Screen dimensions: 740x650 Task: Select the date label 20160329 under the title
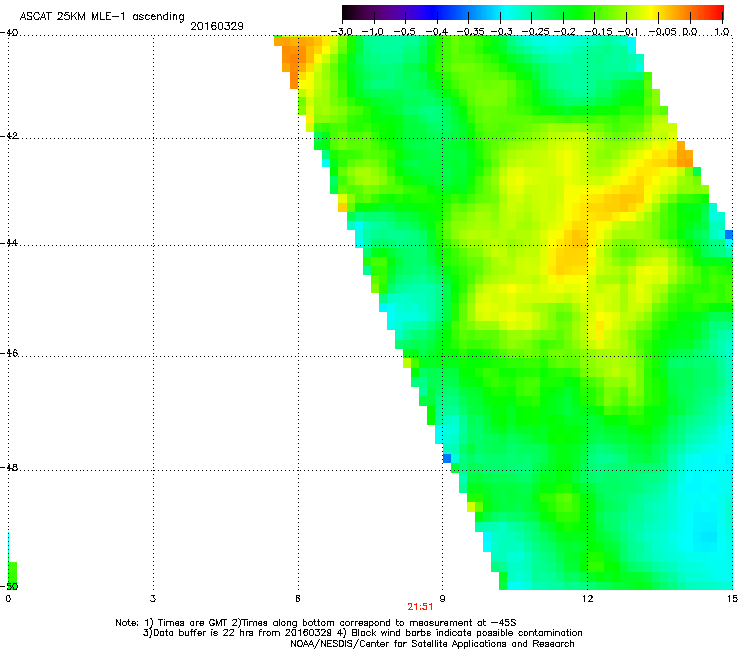tap(217, 26)
